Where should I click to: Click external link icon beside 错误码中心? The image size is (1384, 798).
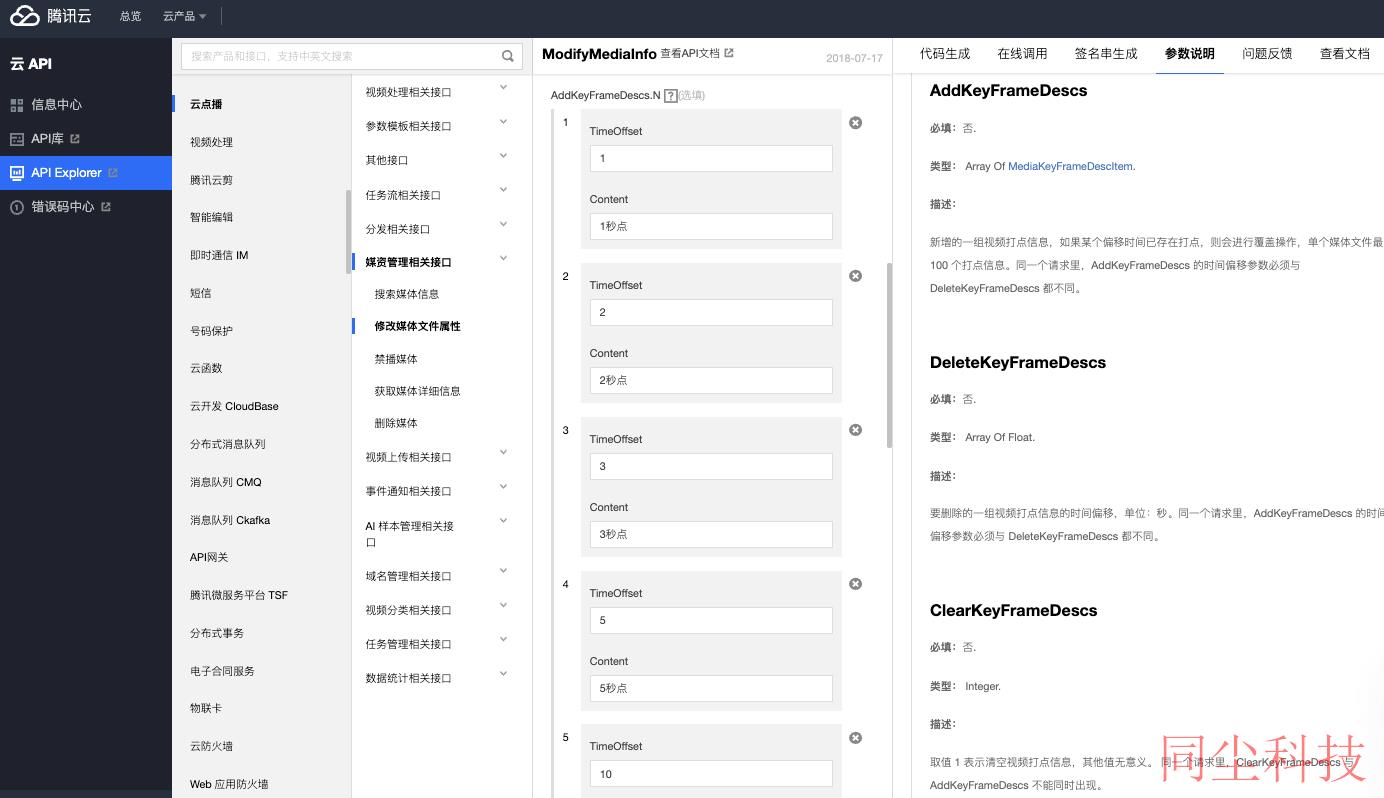pos(106,207)
